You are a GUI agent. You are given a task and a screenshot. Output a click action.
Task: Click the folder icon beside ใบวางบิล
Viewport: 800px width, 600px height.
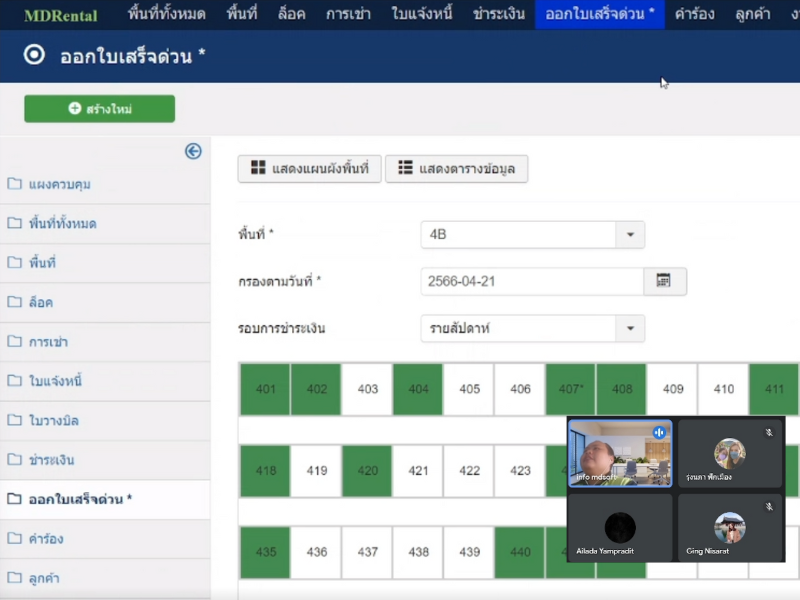point(15,420)
